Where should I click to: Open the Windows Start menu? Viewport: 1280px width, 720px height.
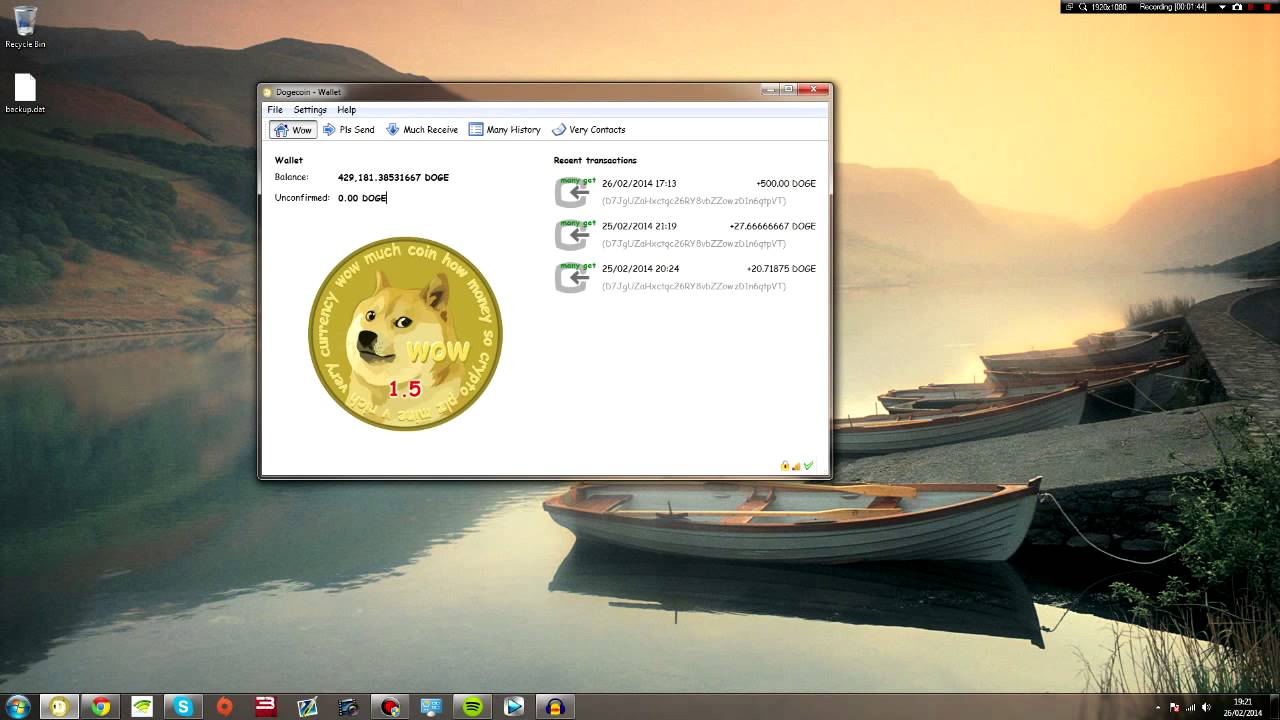[x=18, y=706]
